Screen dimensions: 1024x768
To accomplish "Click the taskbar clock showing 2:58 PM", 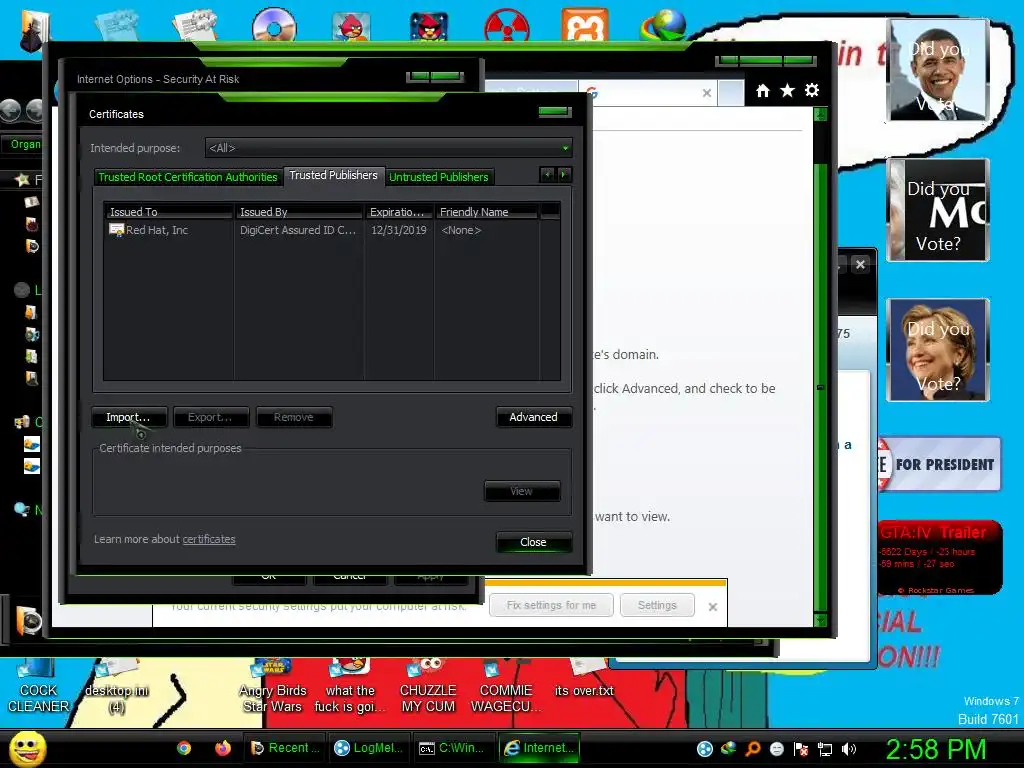I will tap(935, 749).
